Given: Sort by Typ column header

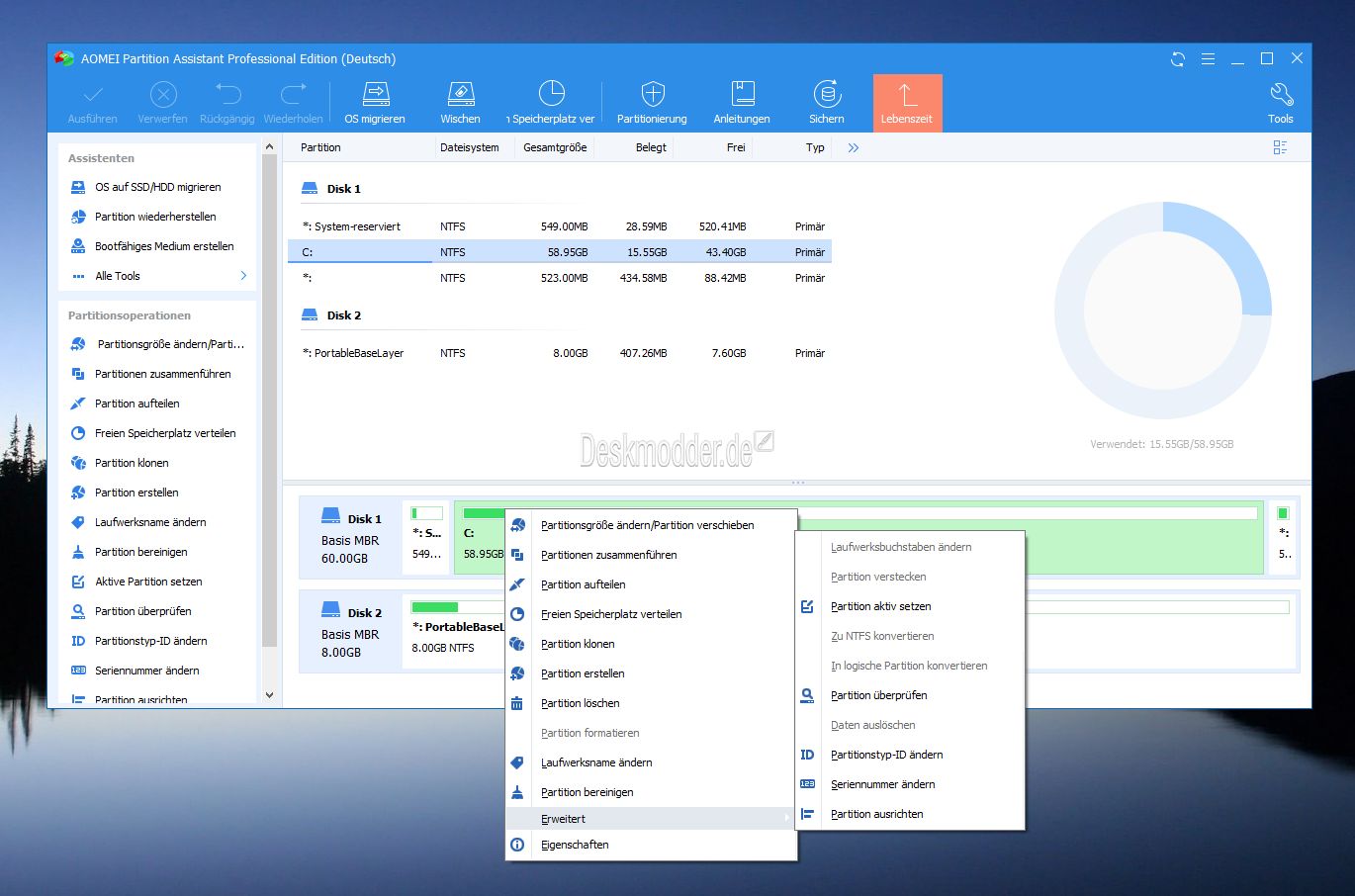Looking at the screenshot, I should pyautogui.click(x=815, y=147).
